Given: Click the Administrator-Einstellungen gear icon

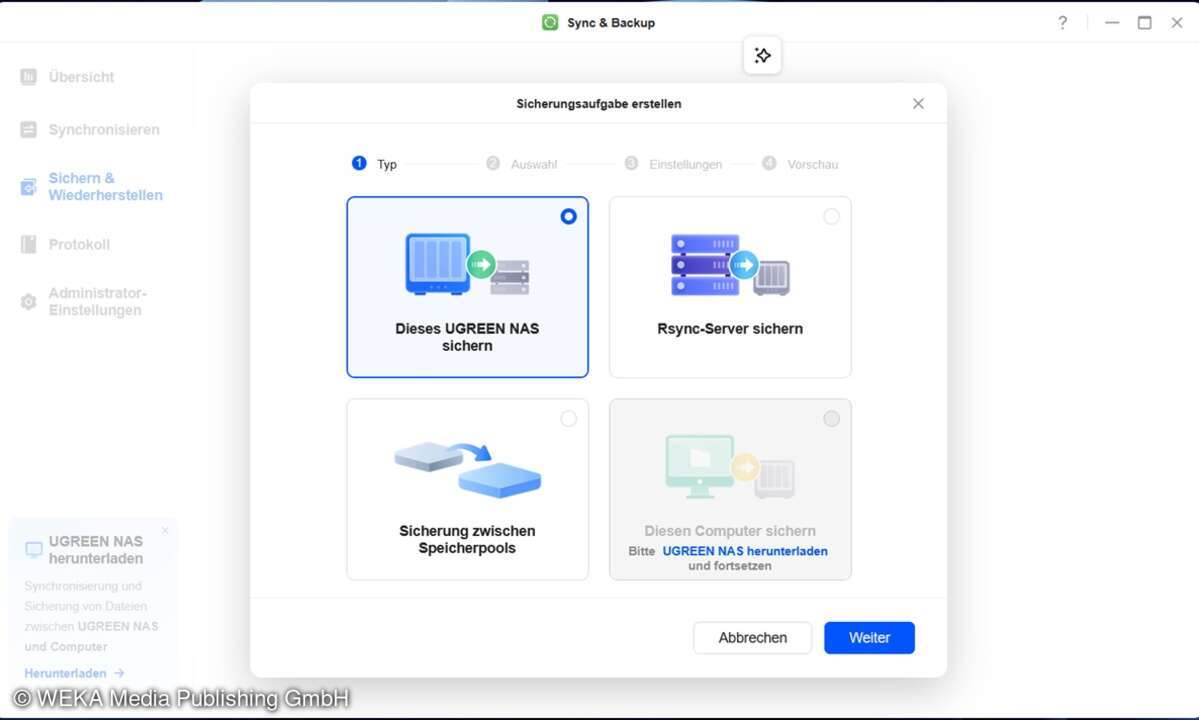Looking at the screenshot, I should click(x=29, y=302).
